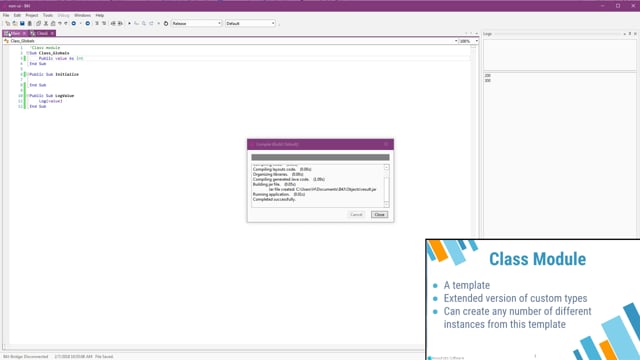Screen dimensions: 640x360
Task: Click the 'Organizing libraries.' line in compile log
Action: click(278, 174)
